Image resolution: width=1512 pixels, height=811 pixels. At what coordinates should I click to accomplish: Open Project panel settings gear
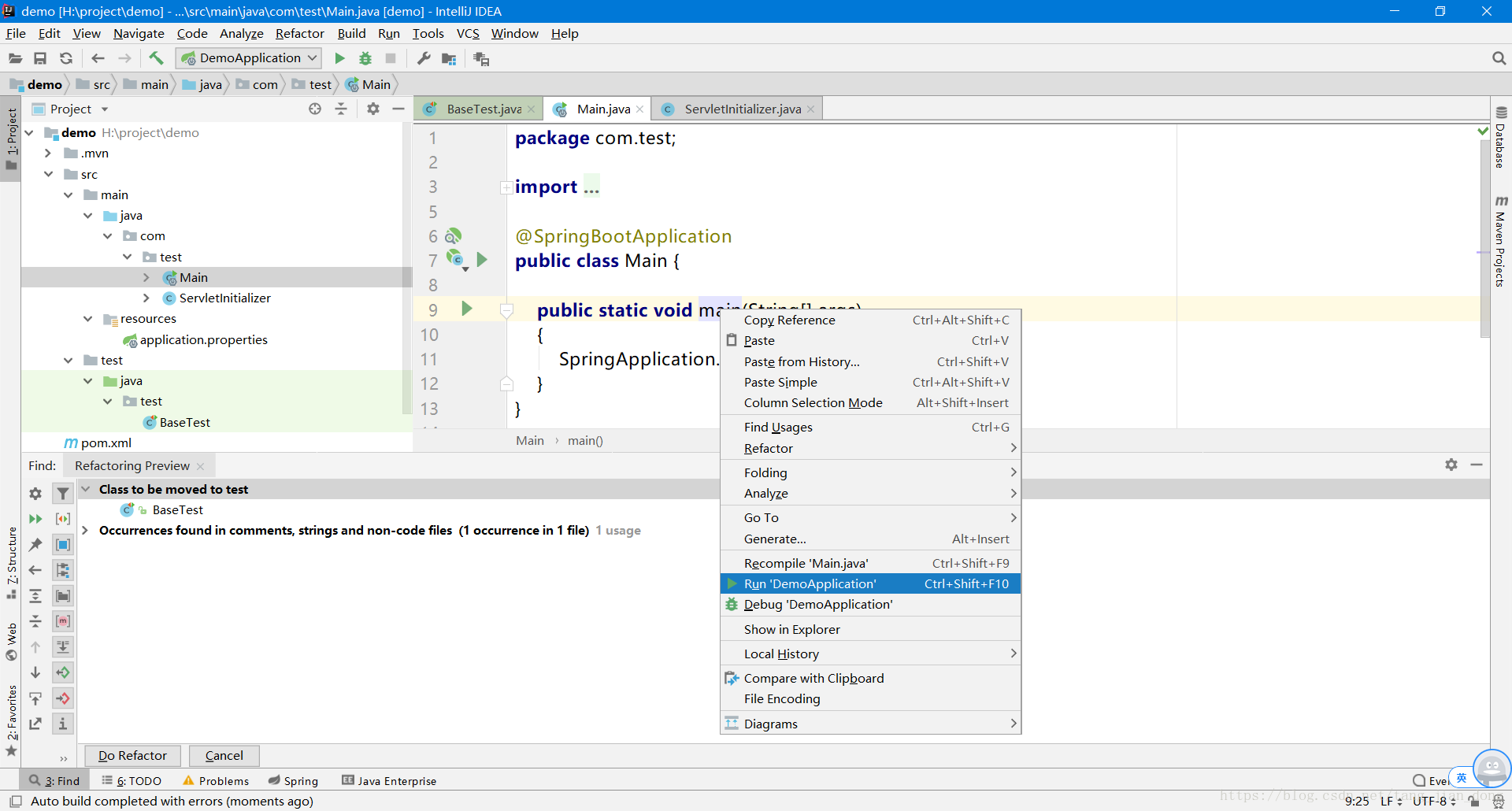pyautogui.click(x=373, y=109)
